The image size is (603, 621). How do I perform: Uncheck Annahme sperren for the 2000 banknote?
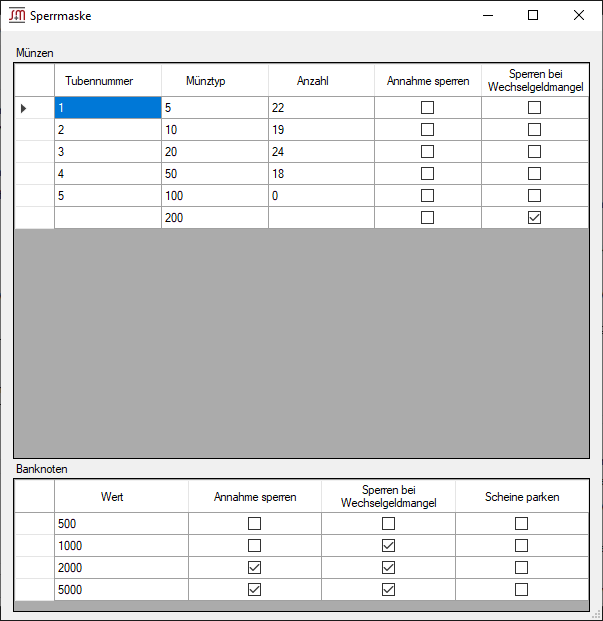pos(254,568)
